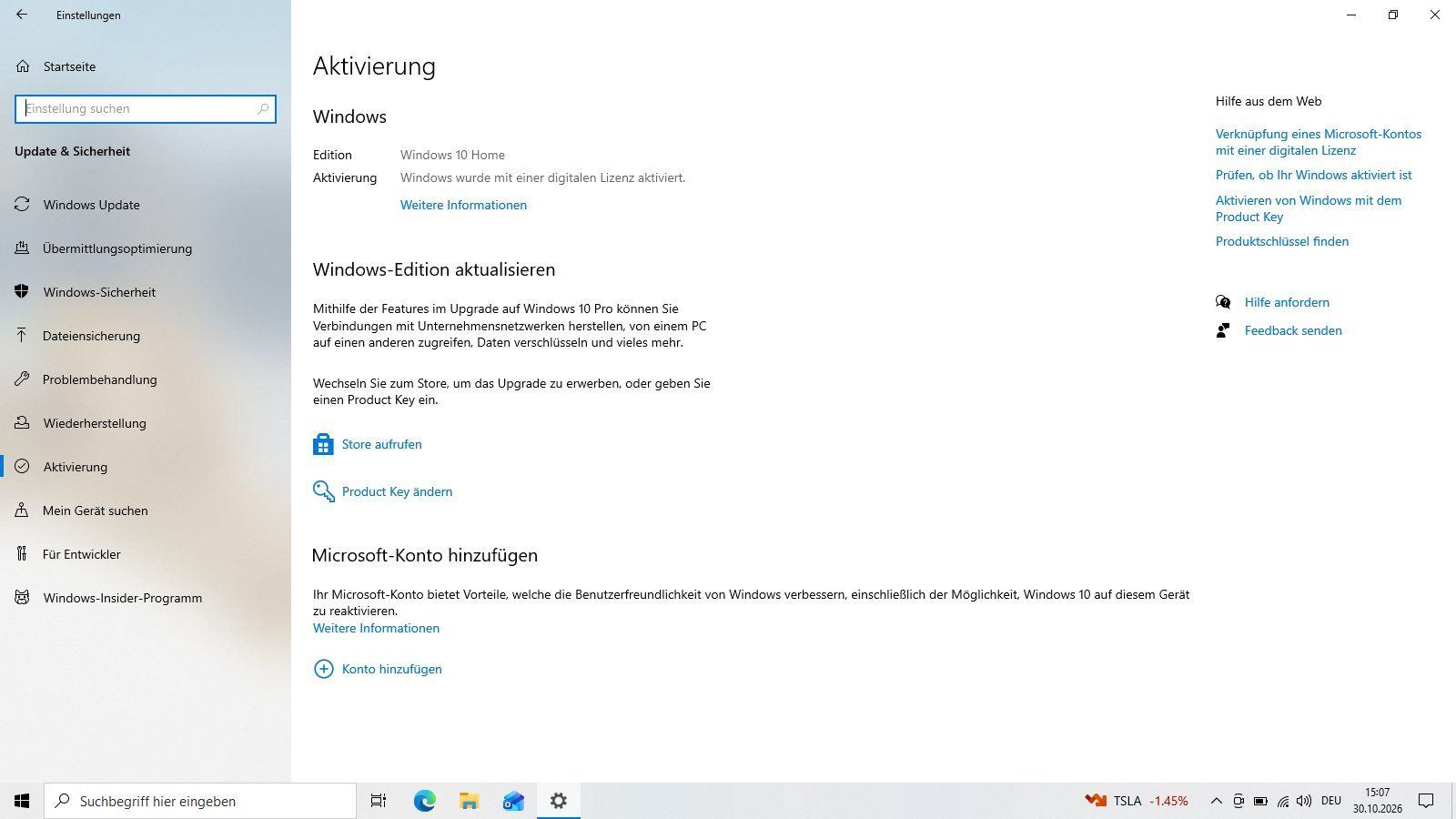
Task: Click the key icon for changing Product Key
Action: tap(323, 491)
